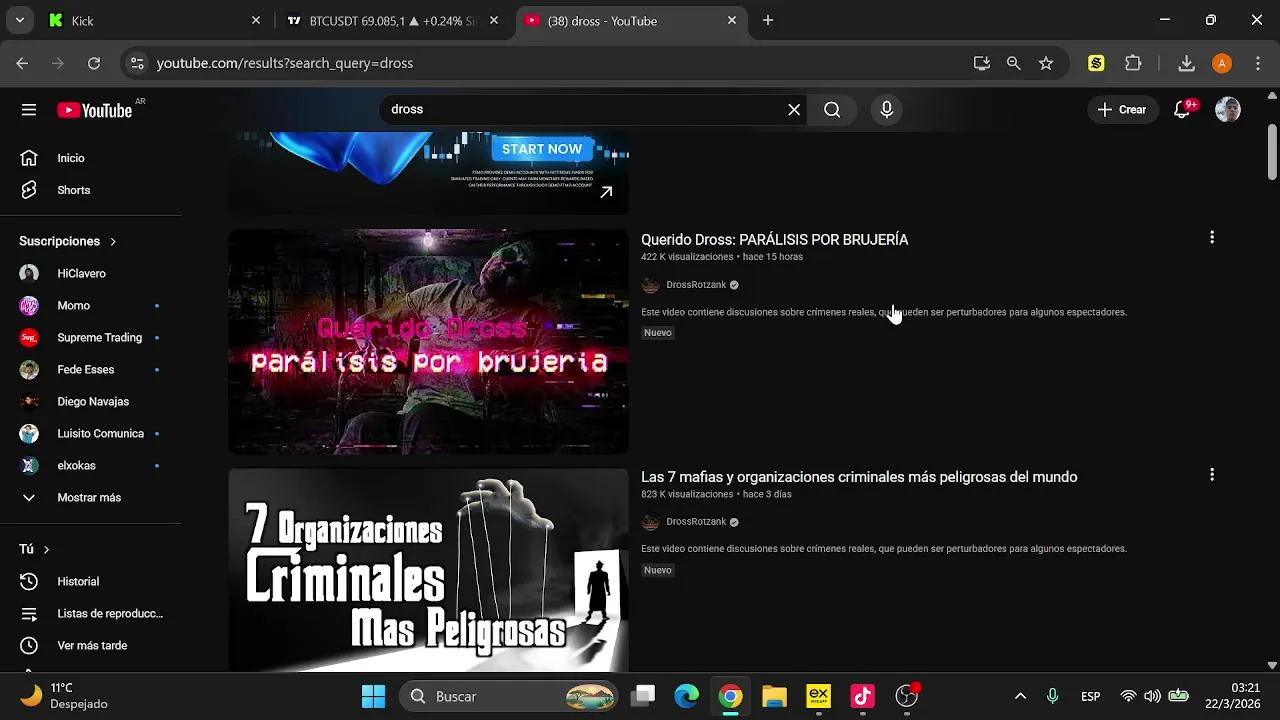1280x720 pixels.
Task: Open Chrome profile avatar A
Action: [1222, 63]
